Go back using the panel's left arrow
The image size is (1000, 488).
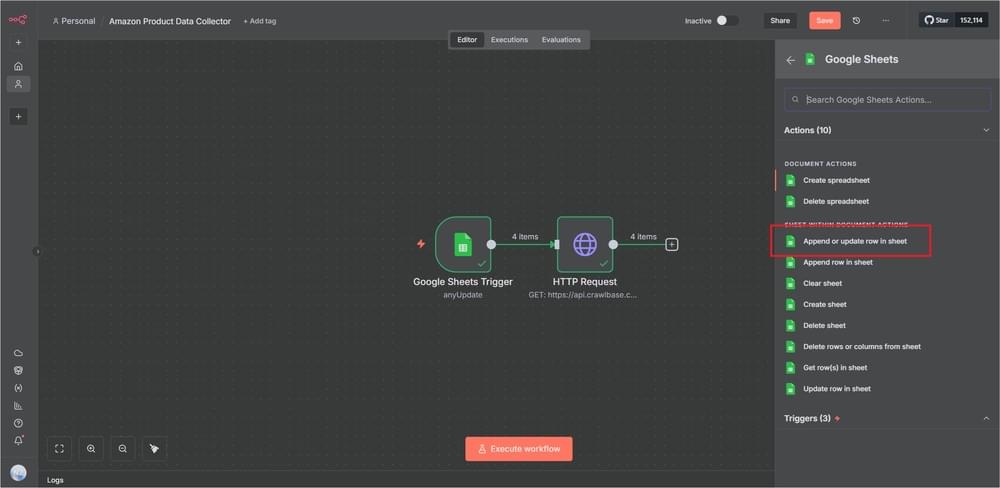790,60
